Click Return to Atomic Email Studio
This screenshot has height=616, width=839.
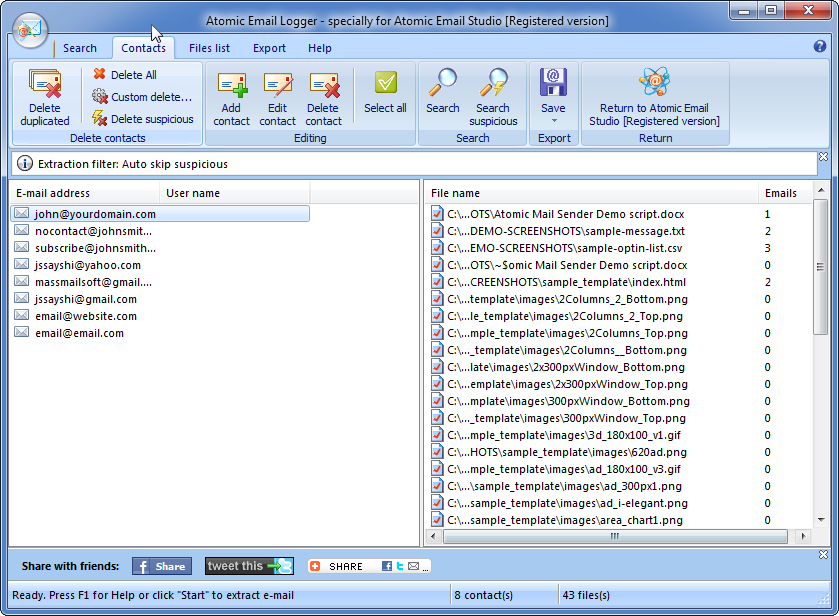[x=655, y=96]
